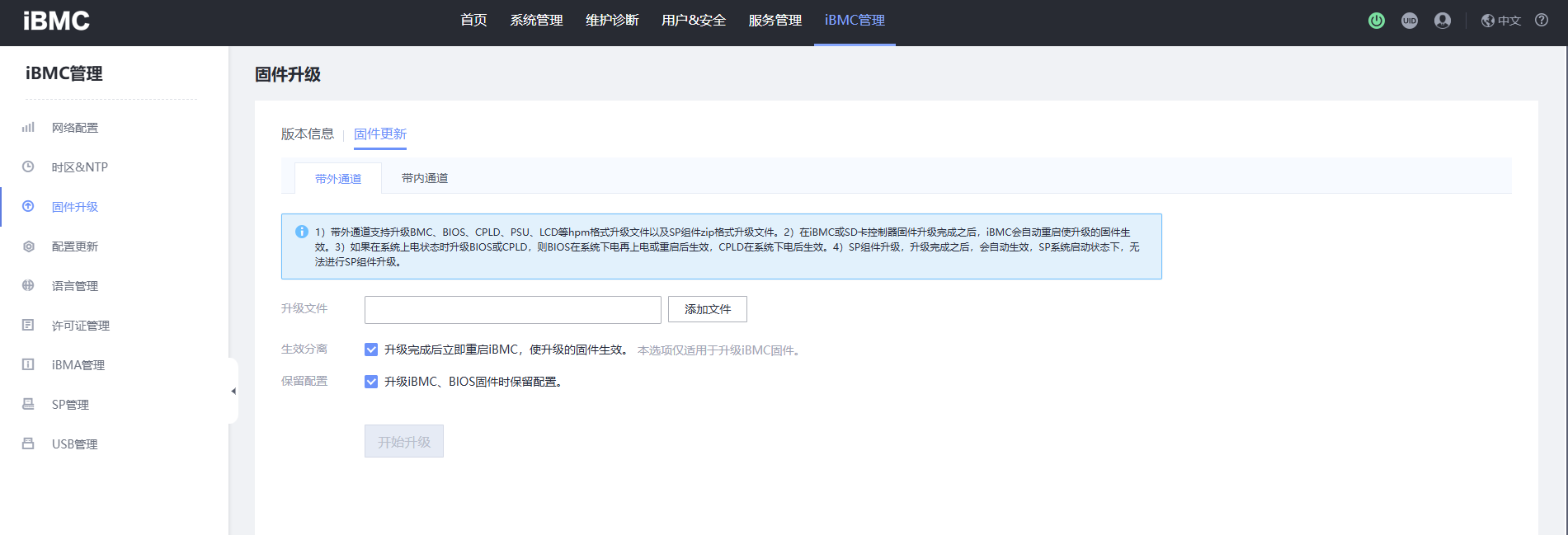The width and height of the screenshot is (1568, 535).
Task: Switch to the 版本信息 tab
Action: tap(307, 134)
